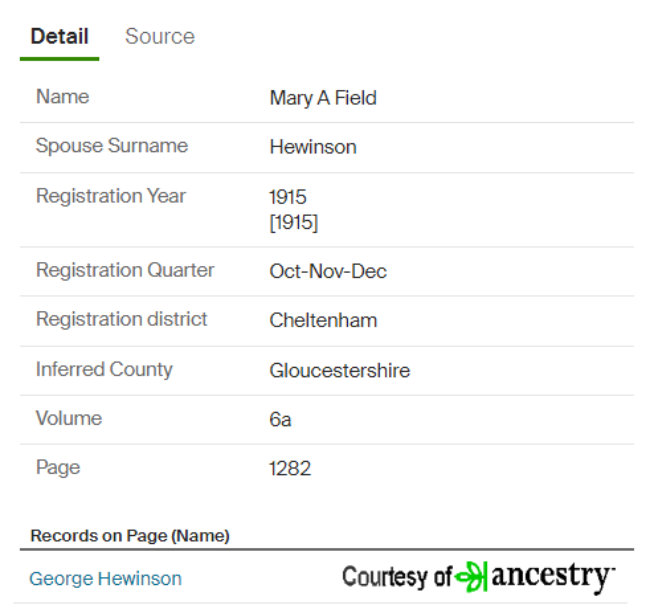Click the Spouse Surname label

(x=112, y=146)
